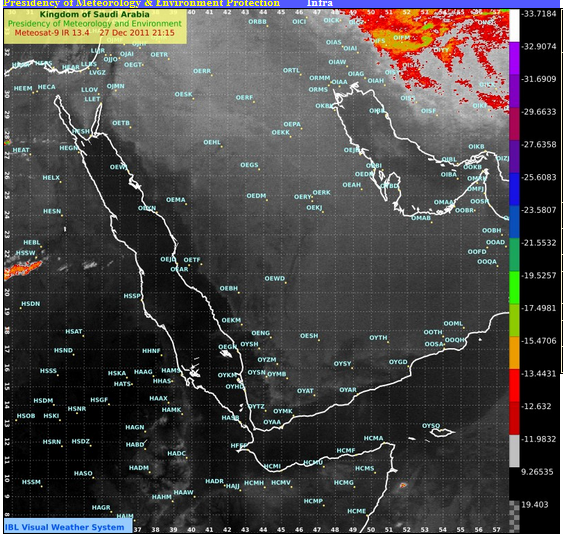This screenshot has width=563, height=535.
Task: Select the purple -32.9074 color scale band
Action: click(514, 58)
